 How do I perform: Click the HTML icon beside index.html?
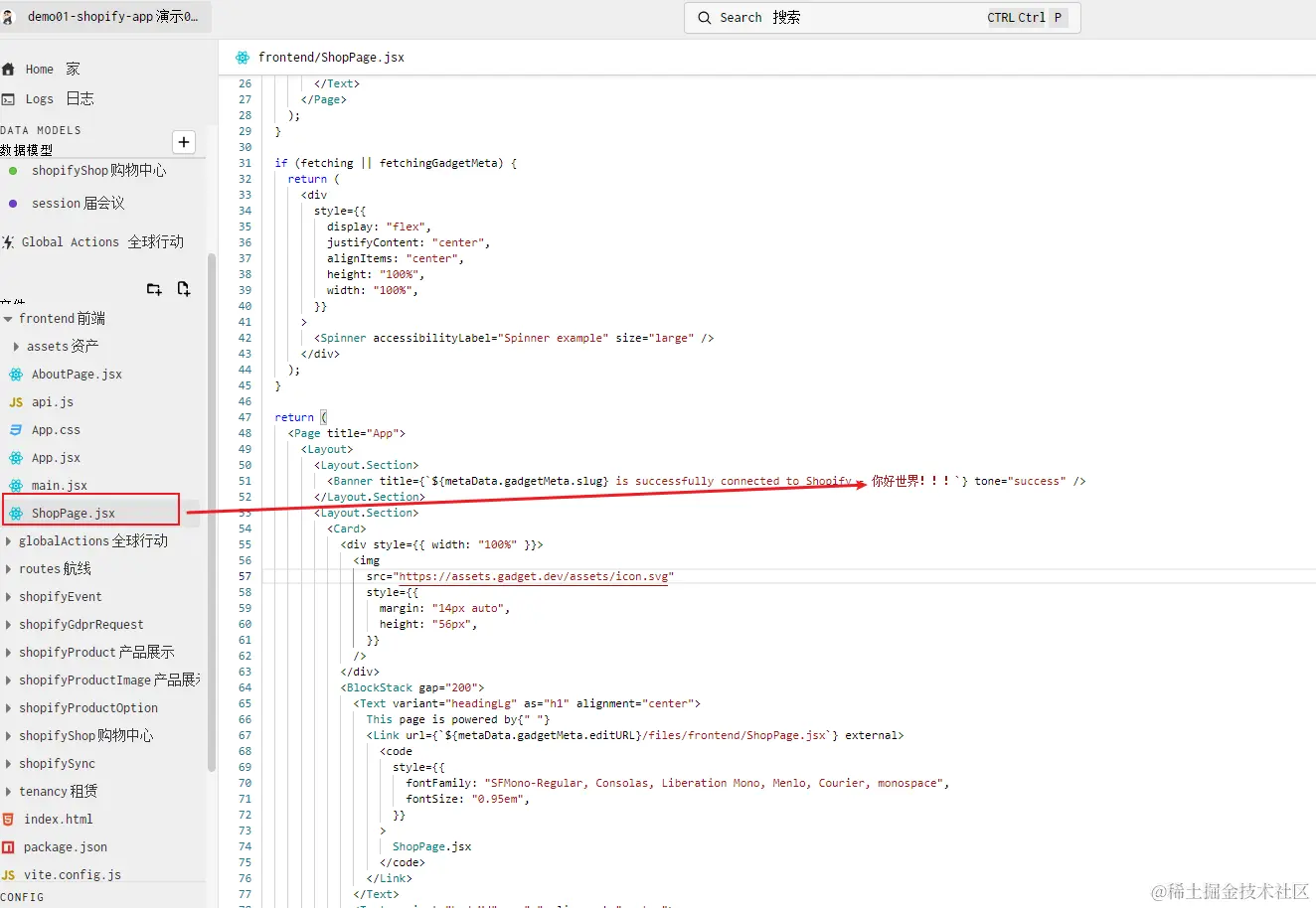coord(8,820)
